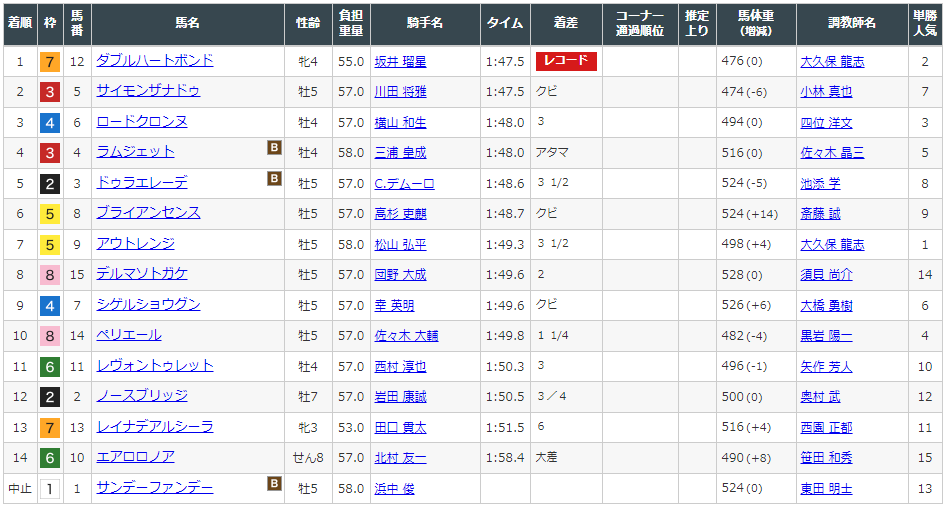Click green frame 6 box in エアロロノア's row
This screenshot has height=507, width=945.
pos(49,458)
